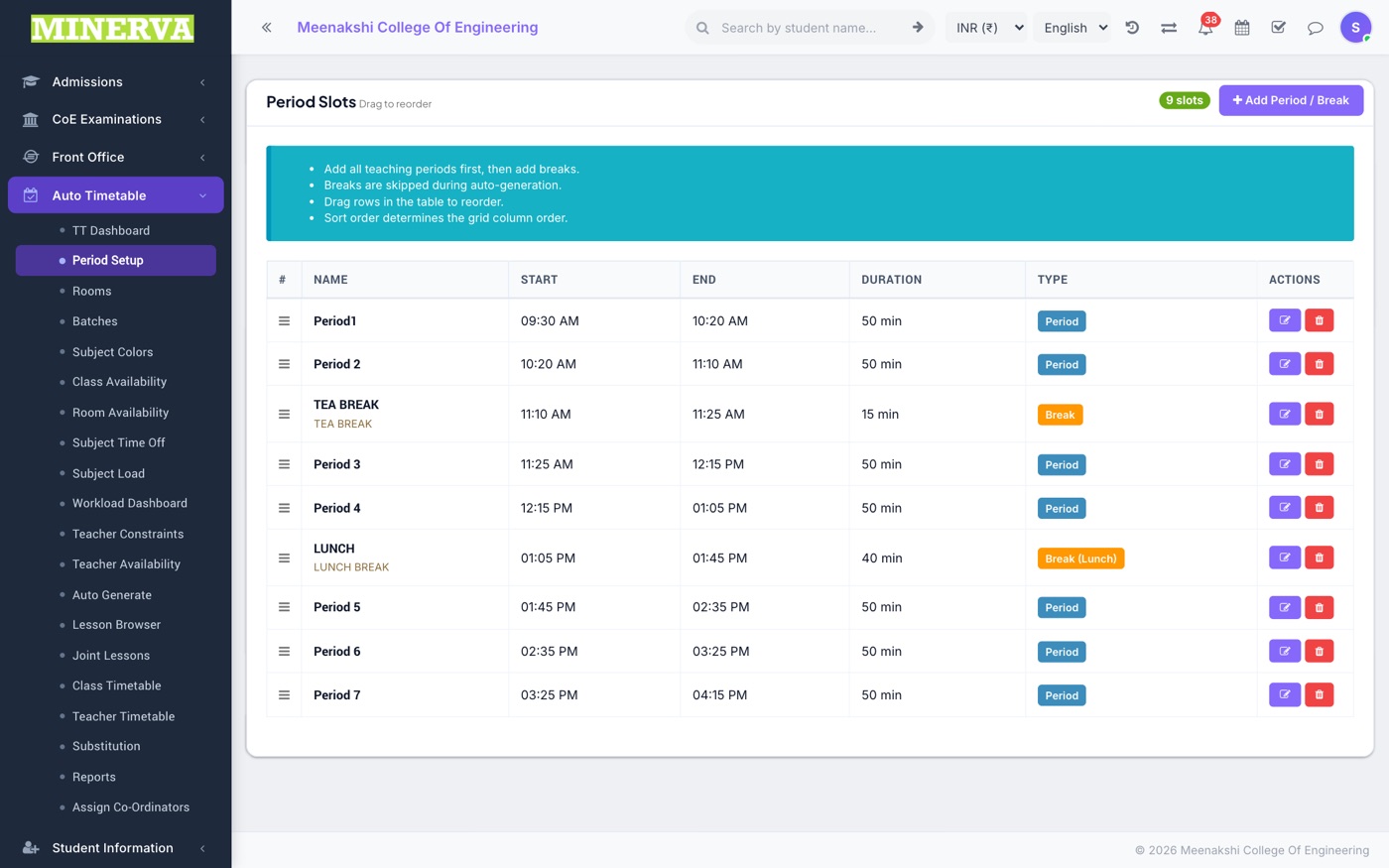Image resolution: width=1389 pixels, height=868 pixels.
Task: Delete the Period 4 row
Action: pos(1320,508)
